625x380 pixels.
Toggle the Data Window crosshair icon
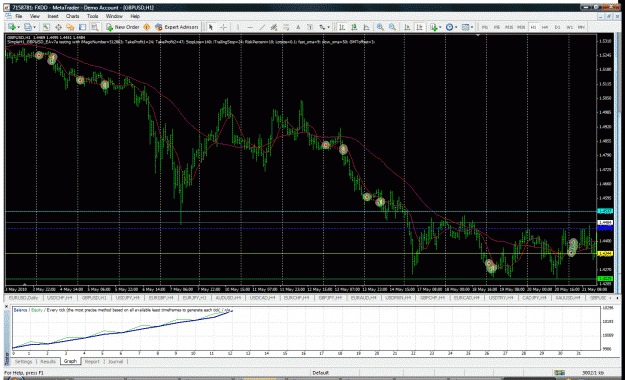point(58,27)
